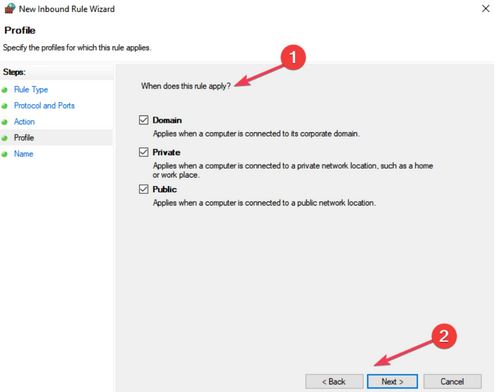The height and width of the screenshot is (392, 495).
Task: Open the Name step
Action: (23, 154)
